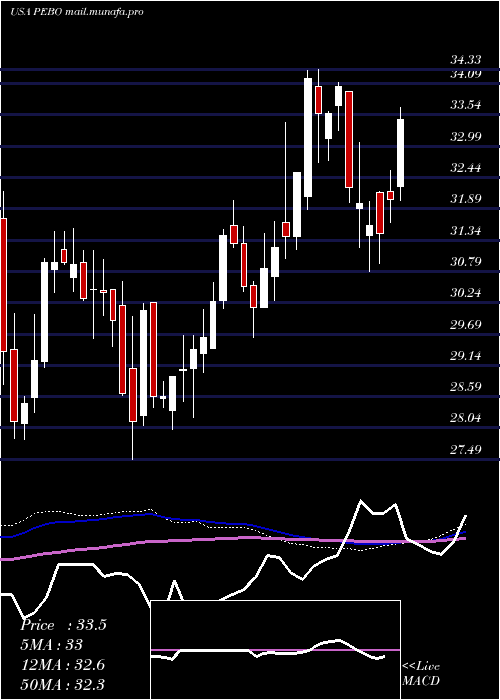The height and width of the screenshot is (700, 500).
Task: Click the 30.79 price axis label
Action: tap(465, 262)
